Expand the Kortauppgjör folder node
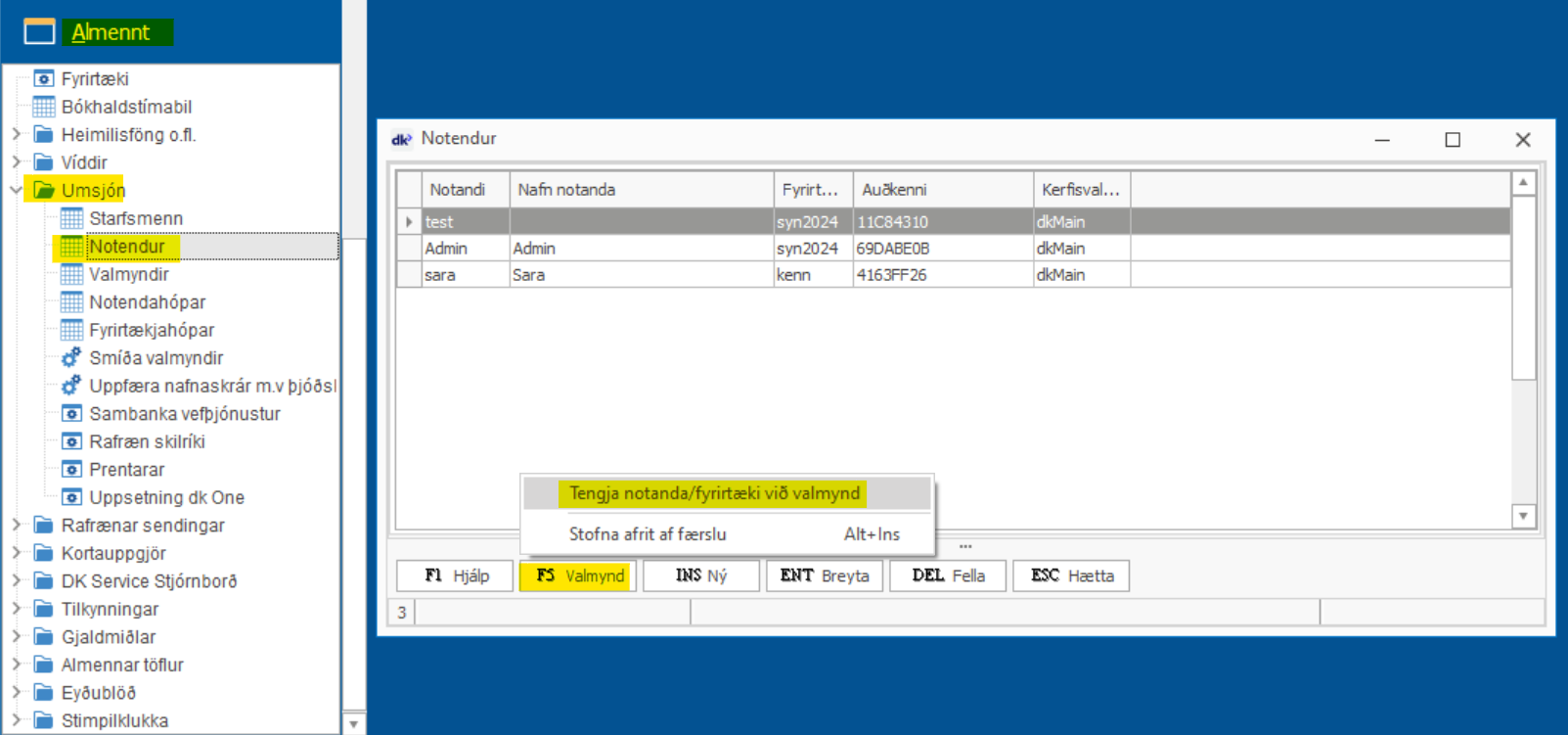1568x735 pixels. (x=16, y=553)
